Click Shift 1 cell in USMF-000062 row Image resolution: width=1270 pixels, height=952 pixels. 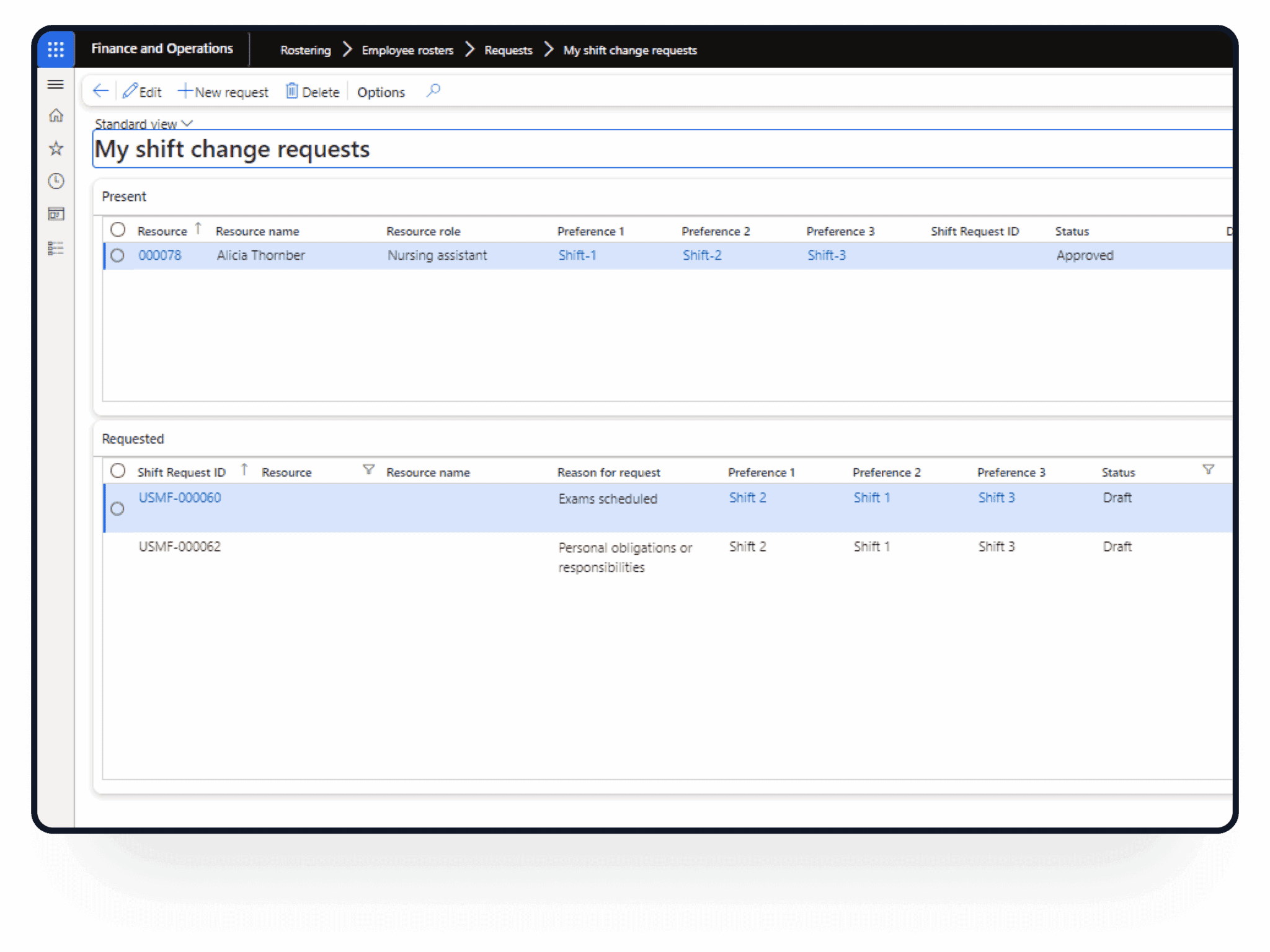coord(872,547)
